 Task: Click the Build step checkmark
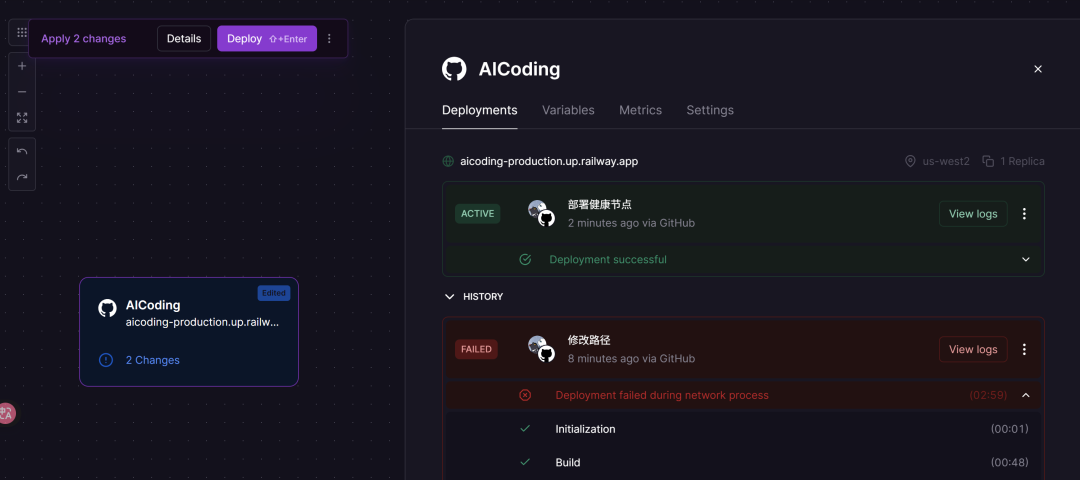point(525,463)
